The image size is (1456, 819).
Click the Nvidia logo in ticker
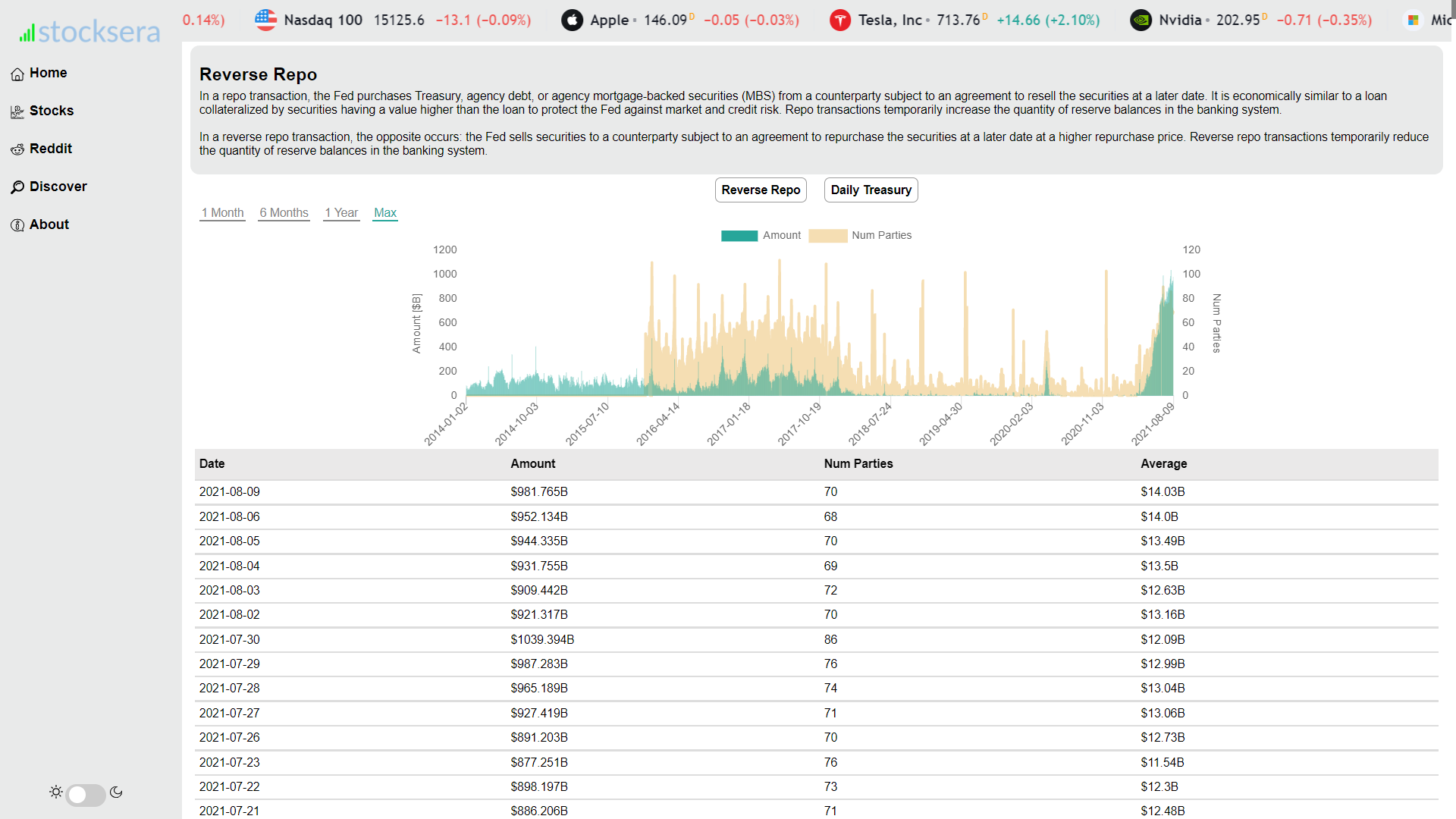(1141, 20)
